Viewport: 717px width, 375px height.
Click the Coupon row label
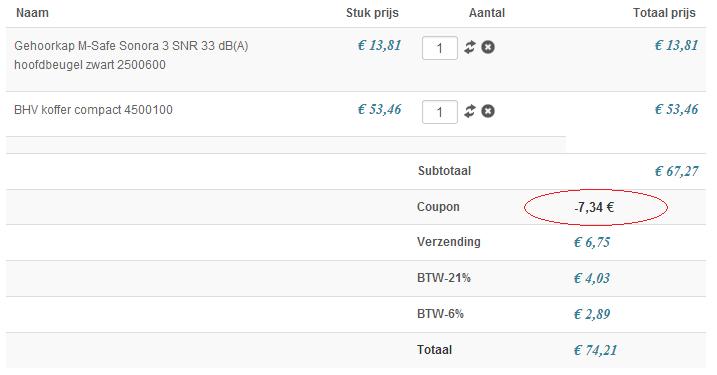click(x=438, y=207)
